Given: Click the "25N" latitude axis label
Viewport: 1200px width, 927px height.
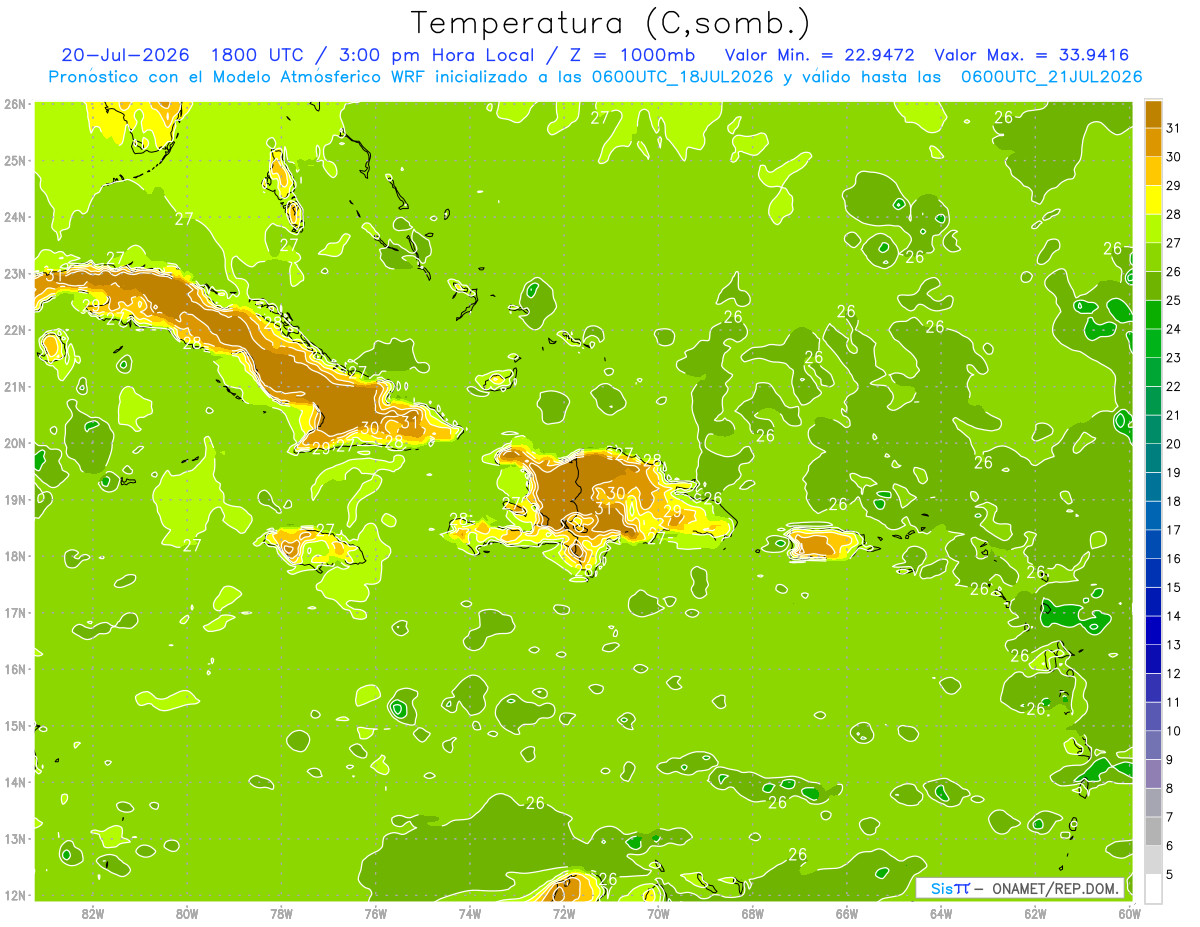Looking at the screenshot, I should [x=14, y=160].
